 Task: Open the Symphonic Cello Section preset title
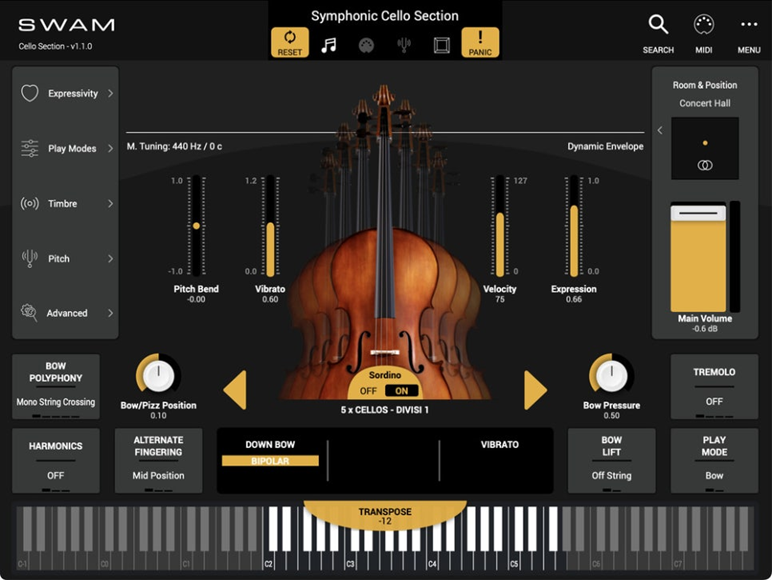pyautogui.click(x=385, y=16)
